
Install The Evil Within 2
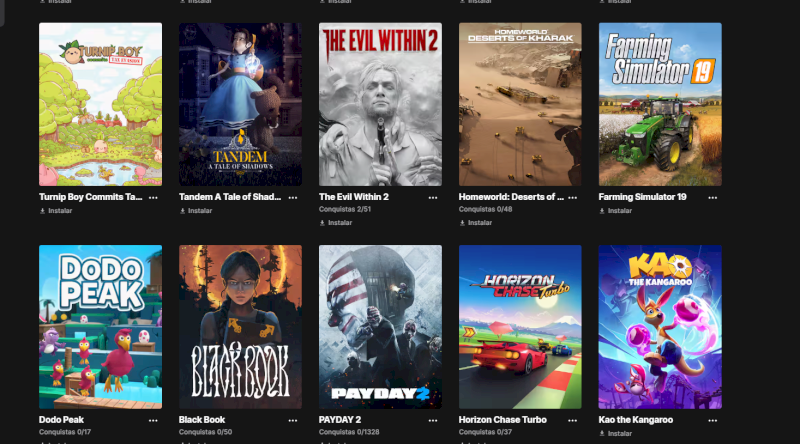tap(336, 223)
